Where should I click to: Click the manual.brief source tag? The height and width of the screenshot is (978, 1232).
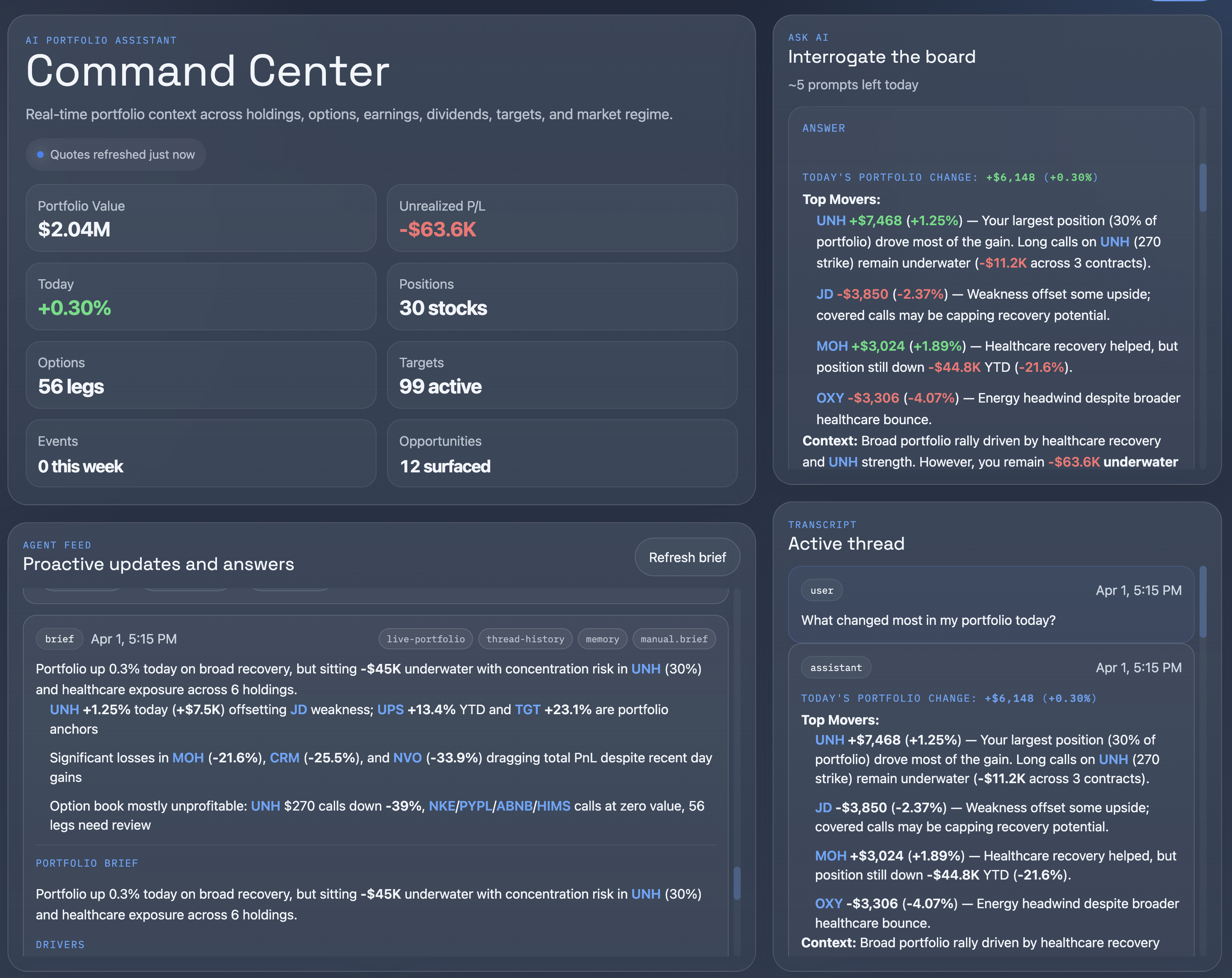point(674,639)
